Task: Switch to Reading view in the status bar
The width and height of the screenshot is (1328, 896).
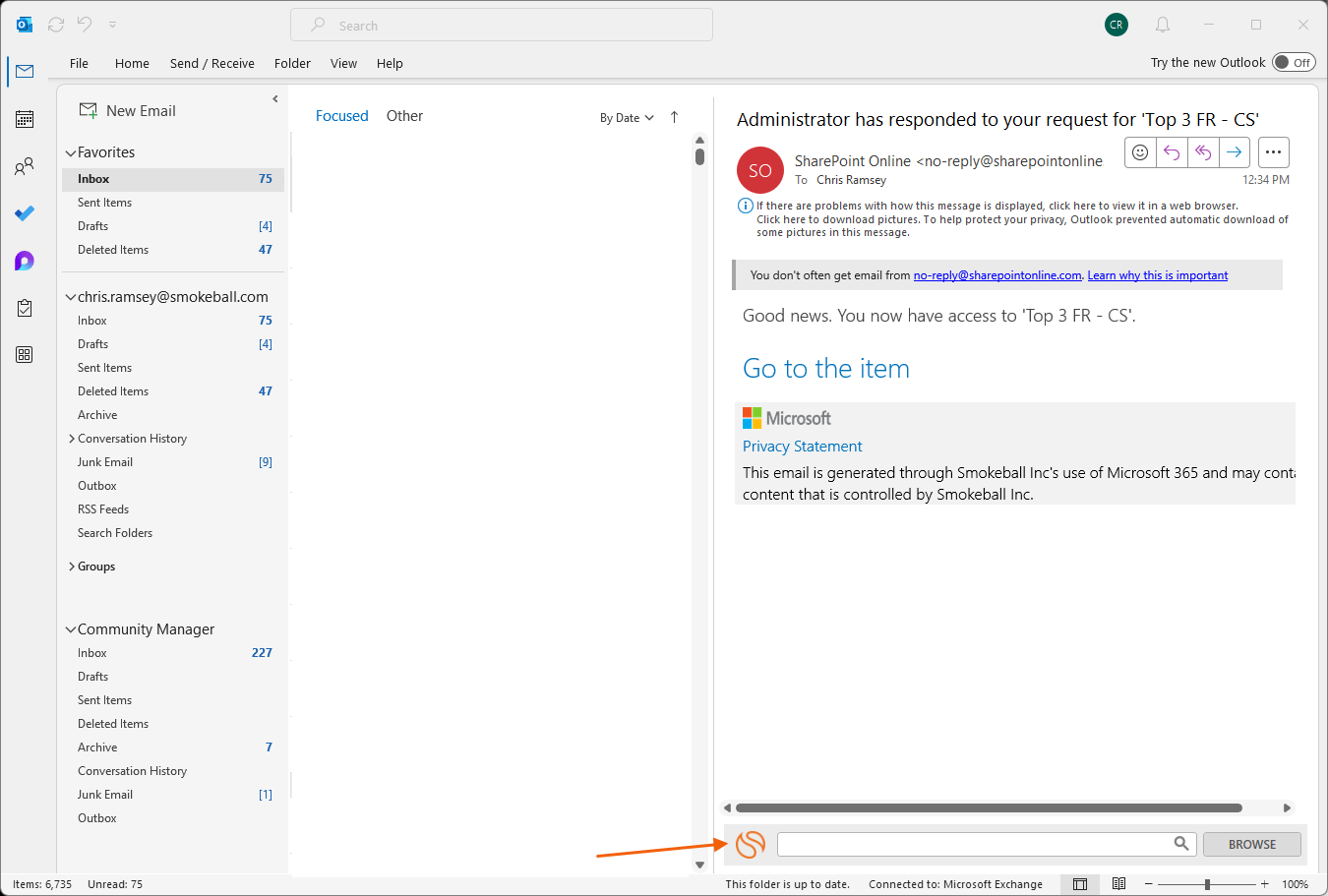Action: point(1118,884)
